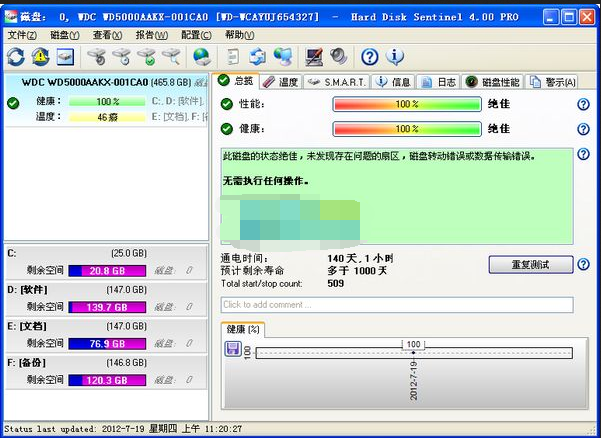601x438 pixels.
Task: Click the document report toolbar icon
Action: [233, 57]
